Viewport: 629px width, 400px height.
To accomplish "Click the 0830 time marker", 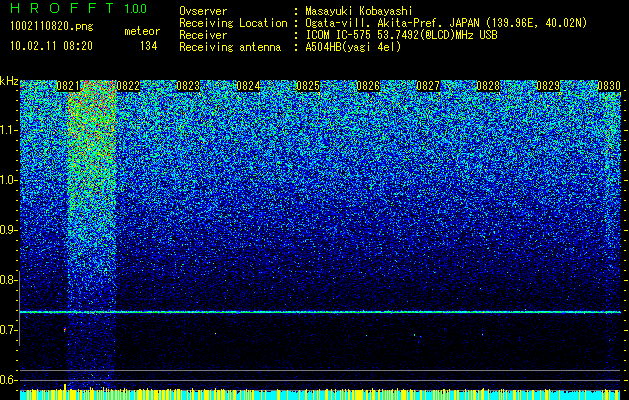I will [x=609, y=86].
